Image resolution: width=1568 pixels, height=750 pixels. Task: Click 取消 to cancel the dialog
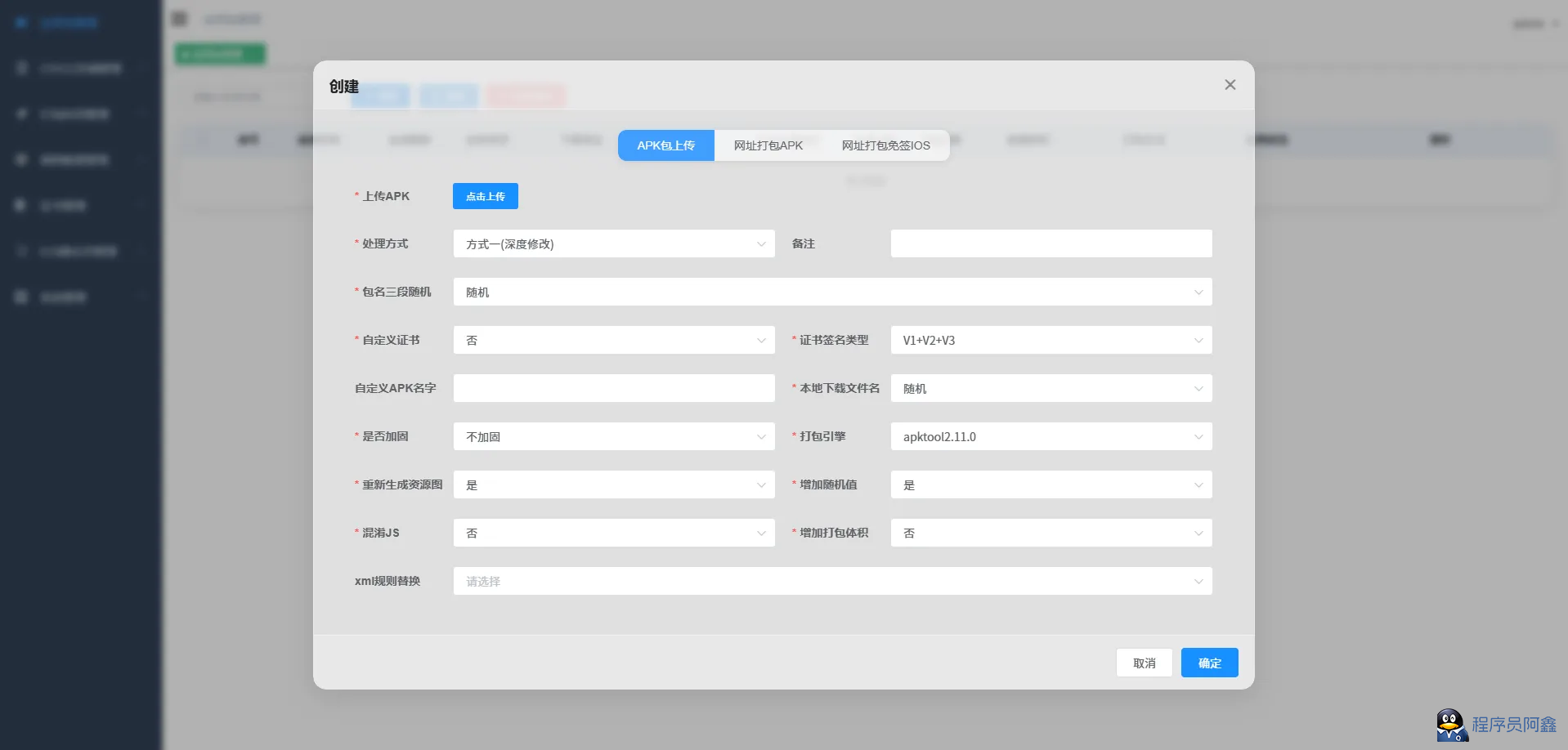point(1144,663)
